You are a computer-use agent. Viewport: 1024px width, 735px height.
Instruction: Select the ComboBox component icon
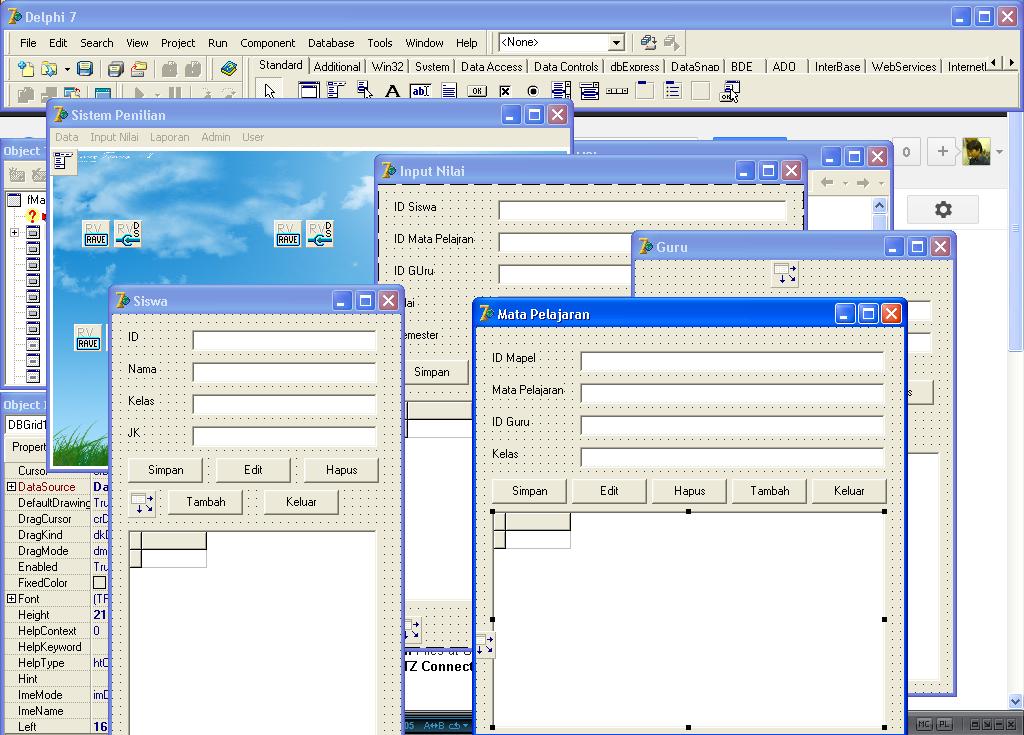[x=590, y=90]
